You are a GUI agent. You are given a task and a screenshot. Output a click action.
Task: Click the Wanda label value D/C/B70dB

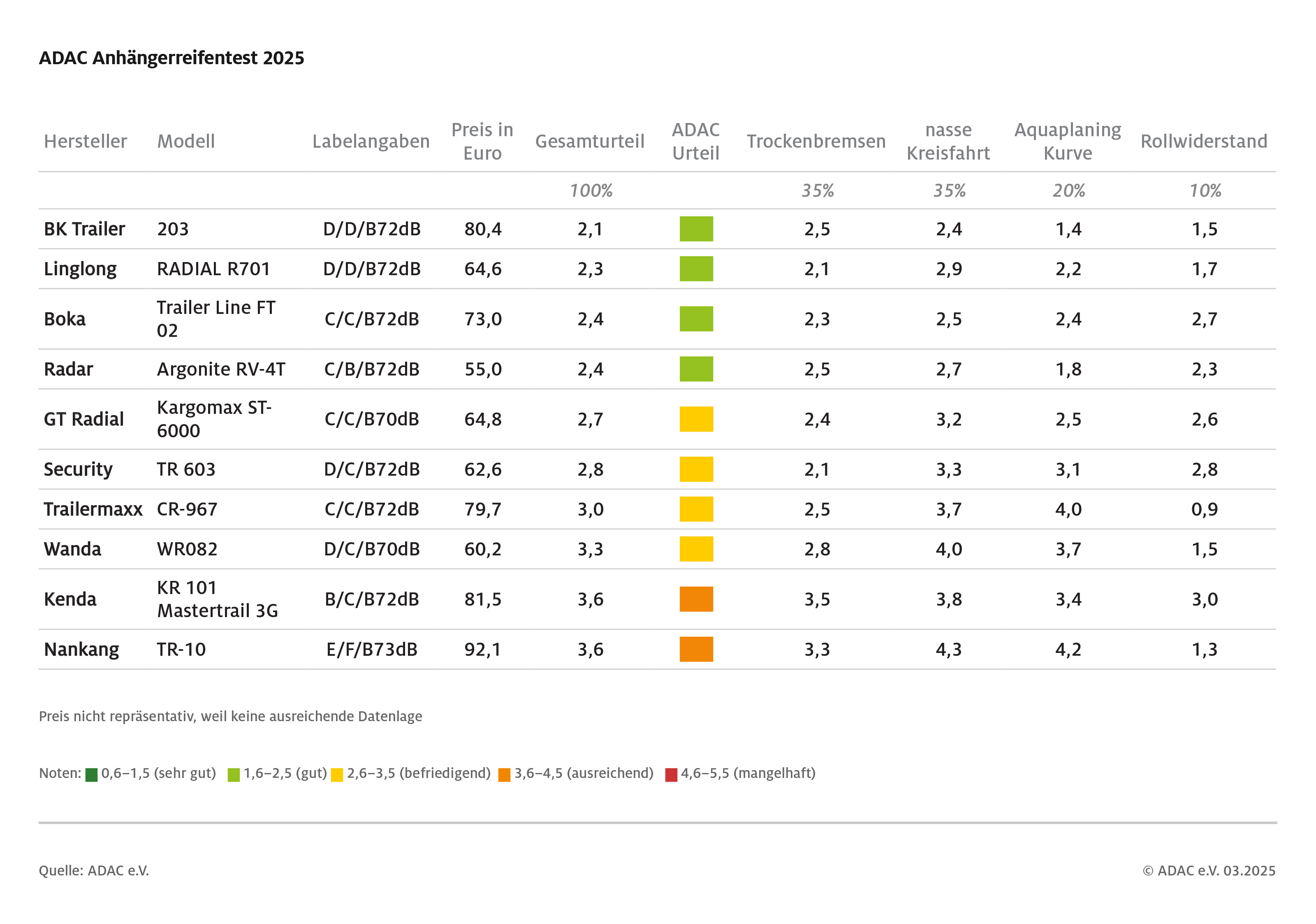coord(371,549)
